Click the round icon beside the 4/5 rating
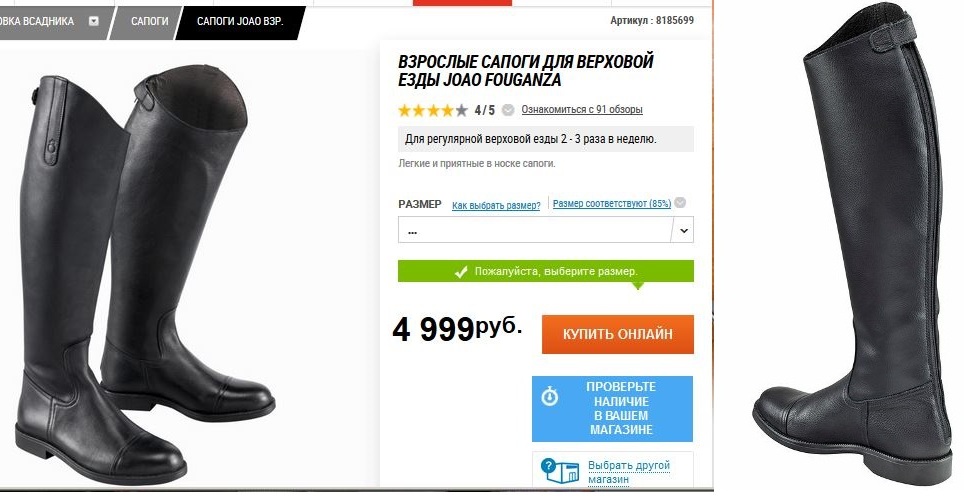Screen dimensions: 964x499 point(508,110)
